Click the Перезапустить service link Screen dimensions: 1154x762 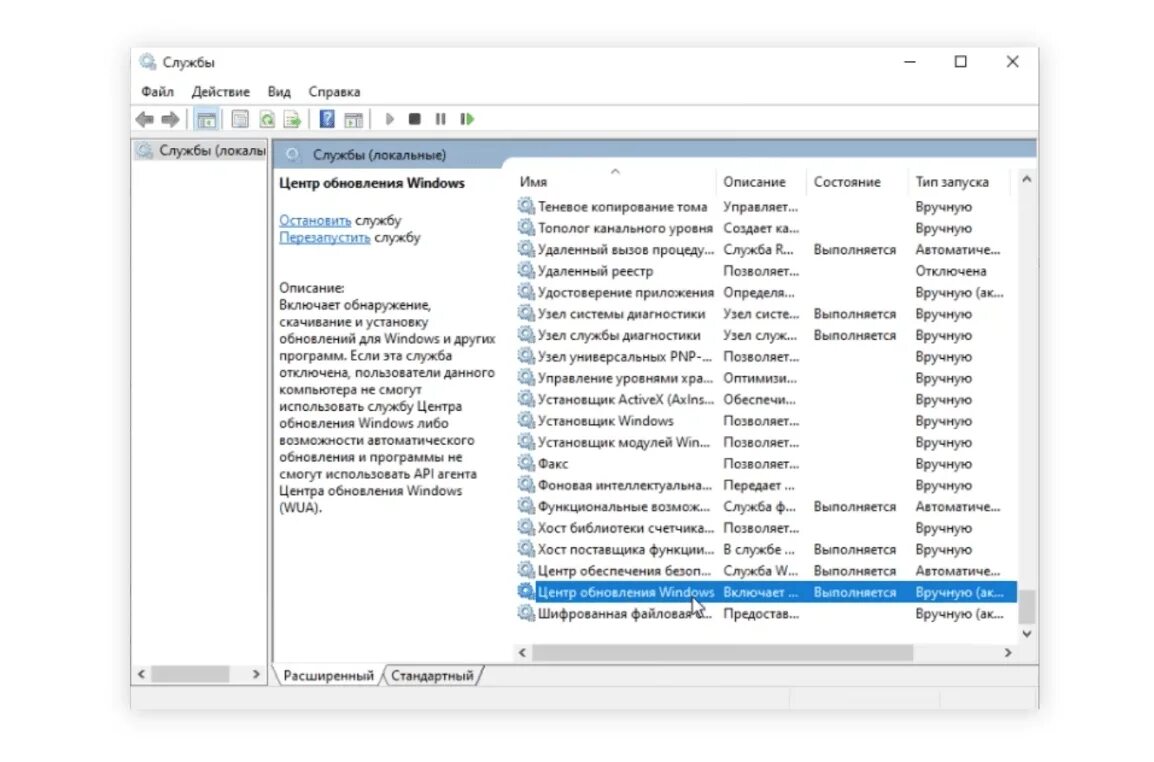tap(325, 237)
